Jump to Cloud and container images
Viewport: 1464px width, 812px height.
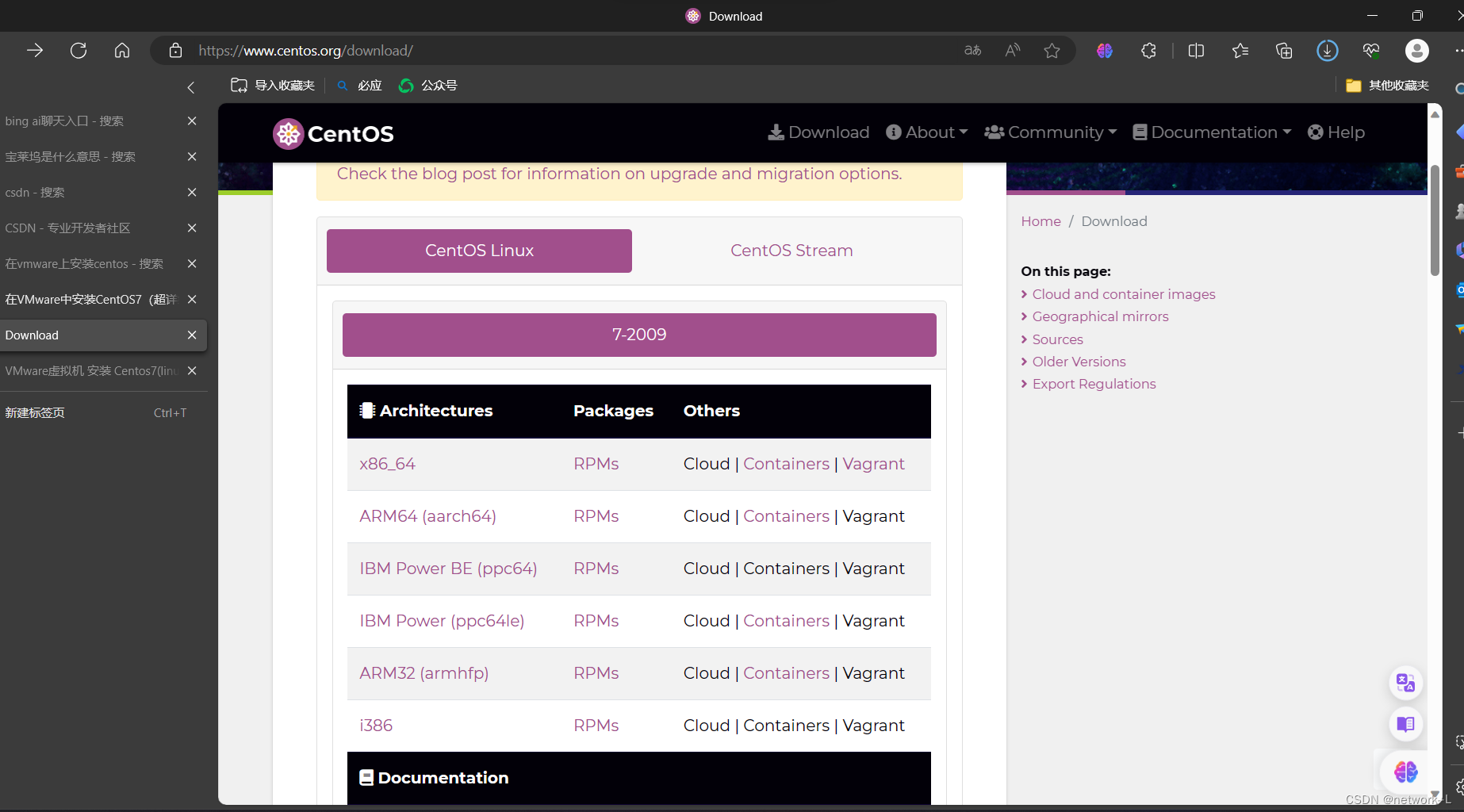(x=1123, y=294)
